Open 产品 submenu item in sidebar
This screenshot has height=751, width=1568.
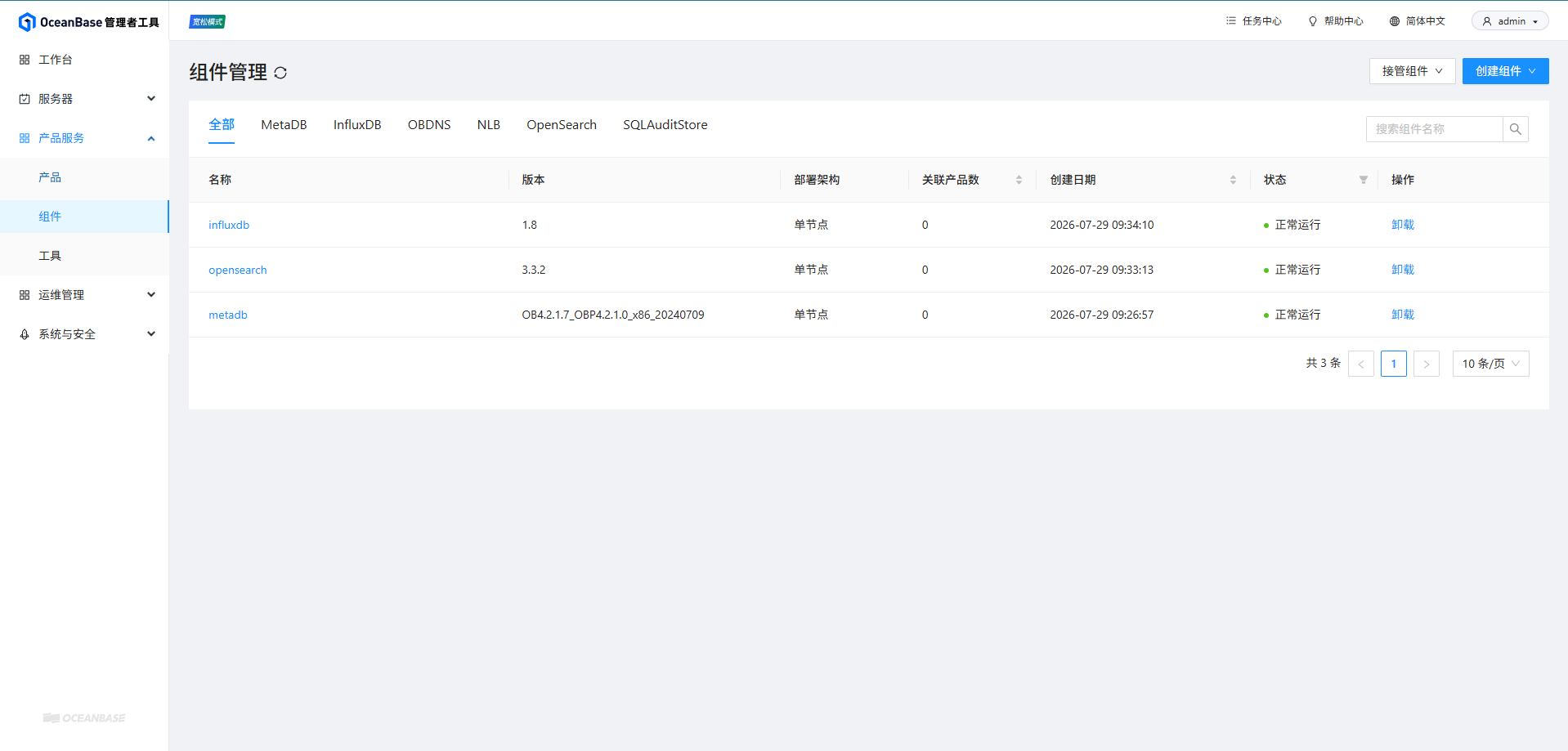pos(84,177)
